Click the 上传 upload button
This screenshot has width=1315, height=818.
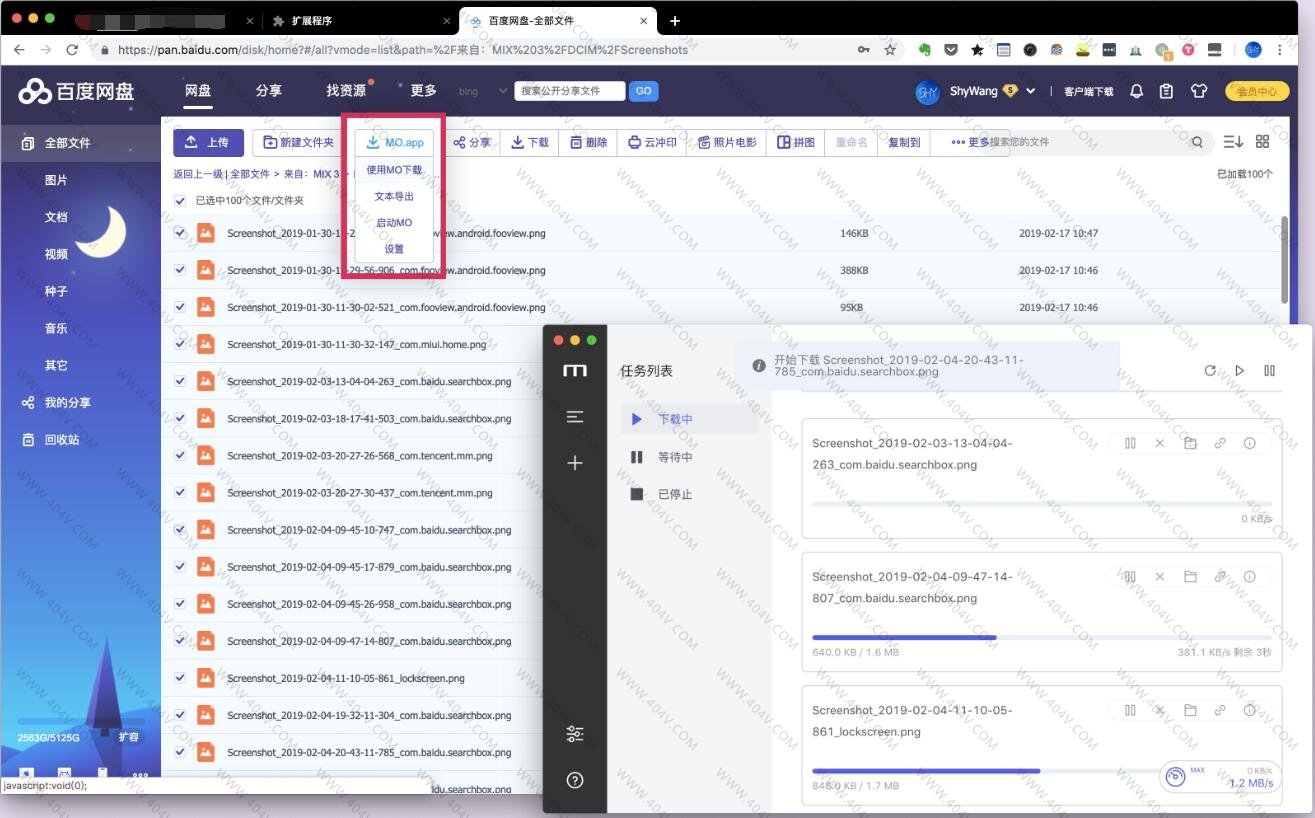(208, 142)
